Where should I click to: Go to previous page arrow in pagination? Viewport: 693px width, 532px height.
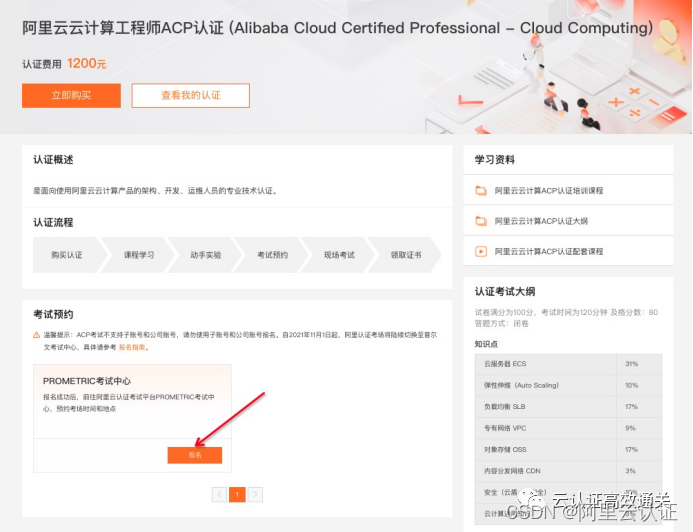219,494
